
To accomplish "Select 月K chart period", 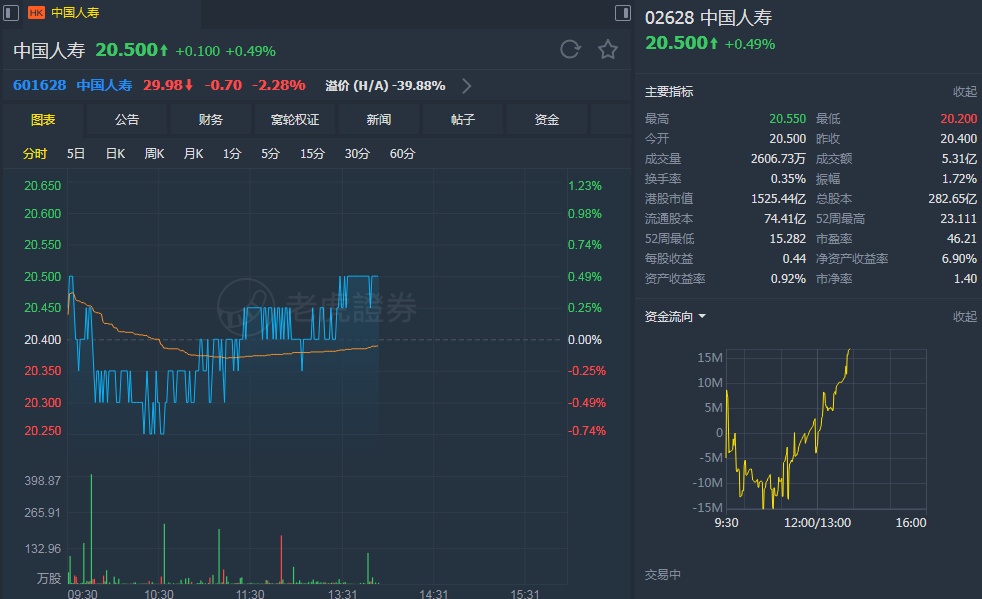I will pyautogui.click(x=193, y=154).
